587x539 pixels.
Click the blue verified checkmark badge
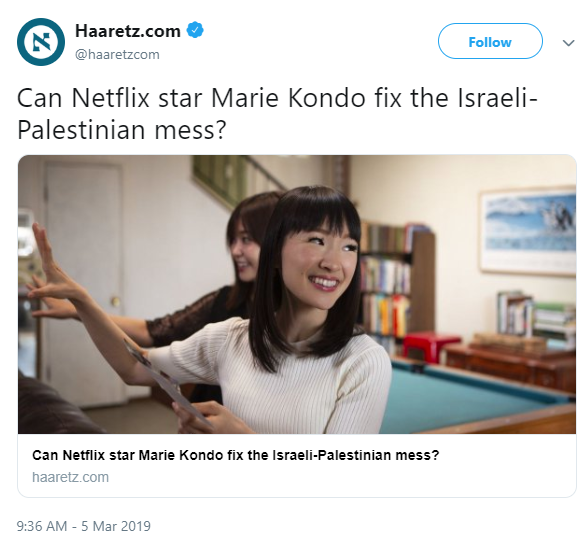coord(195,30)
